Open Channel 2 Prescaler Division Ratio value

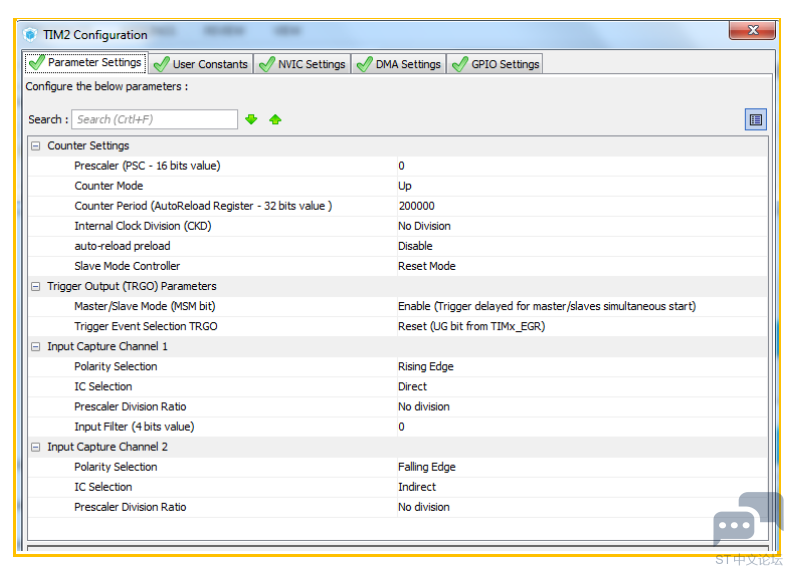click(x=582, y=507)
